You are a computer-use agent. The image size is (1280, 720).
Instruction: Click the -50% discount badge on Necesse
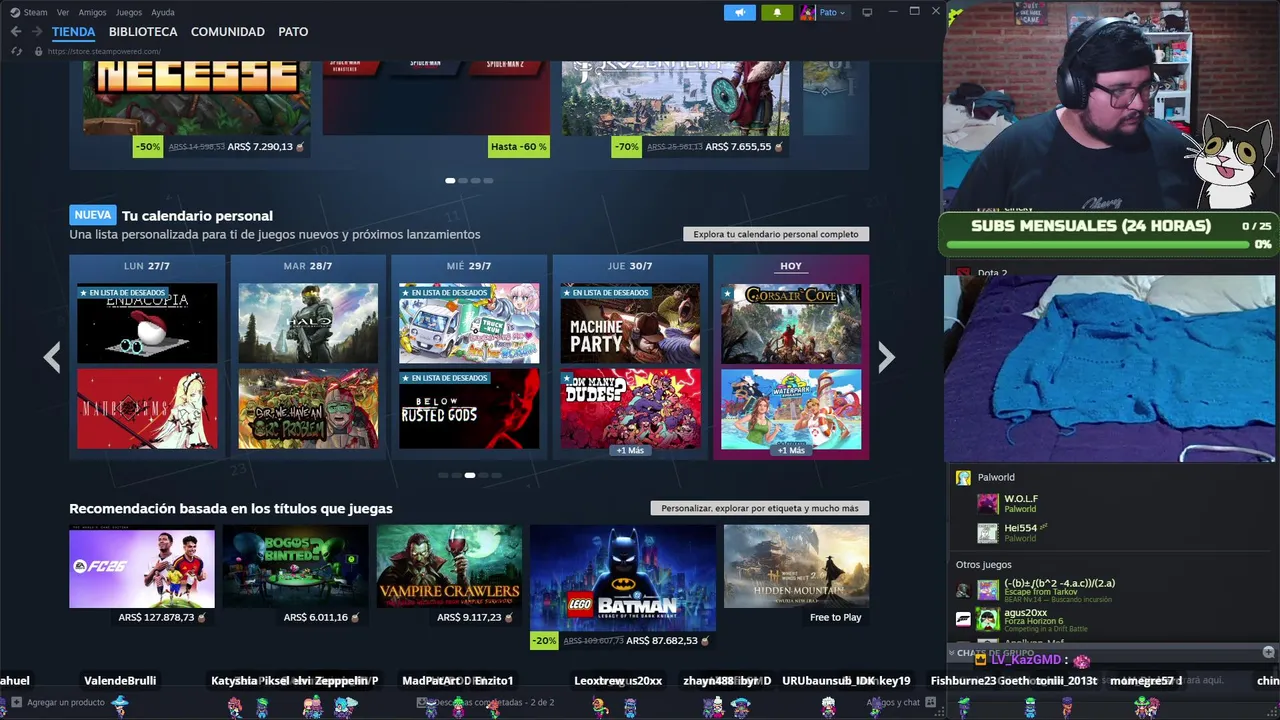click(x=148, y=146)
